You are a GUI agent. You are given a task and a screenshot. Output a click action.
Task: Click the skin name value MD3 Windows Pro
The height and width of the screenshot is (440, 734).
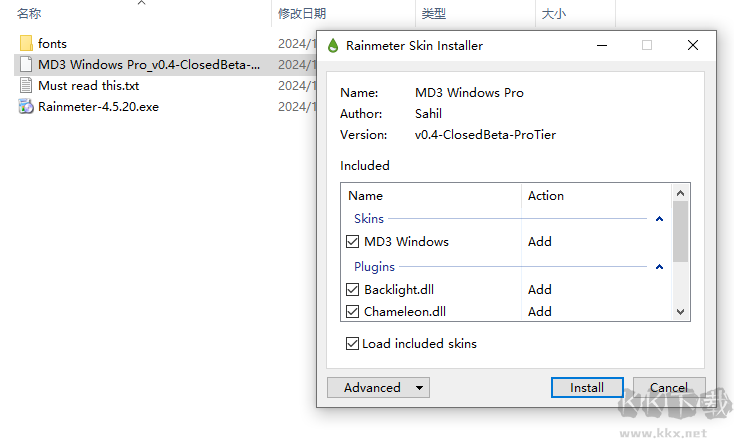tap(469, 93)
